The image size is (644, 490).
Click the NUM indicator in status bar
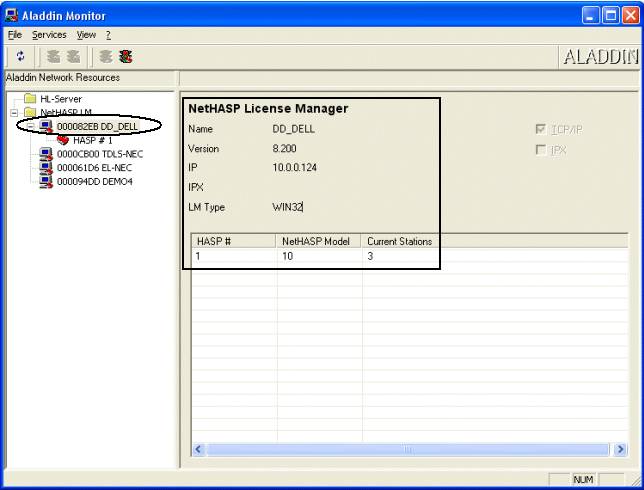tap(583, 479)
